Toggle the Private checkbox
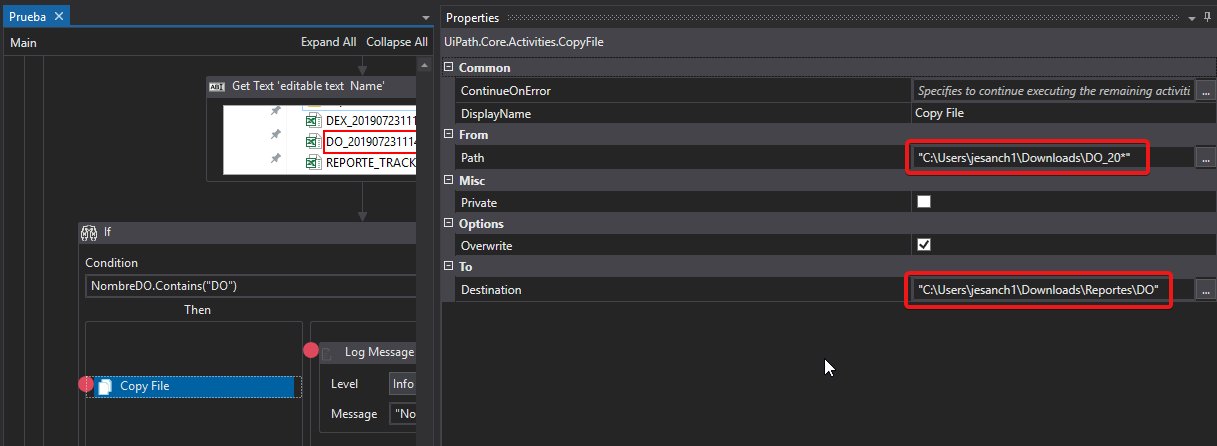 pyautogui.click(x=924, y=202)
